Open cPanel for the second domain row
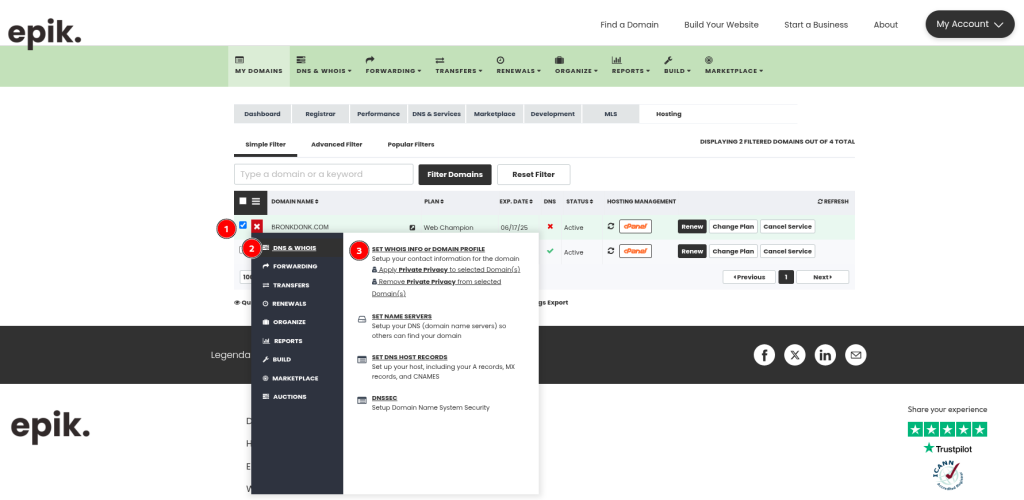Image resolution: width=1024 pixels, height=500 pixels. click(x=635, y=251)
